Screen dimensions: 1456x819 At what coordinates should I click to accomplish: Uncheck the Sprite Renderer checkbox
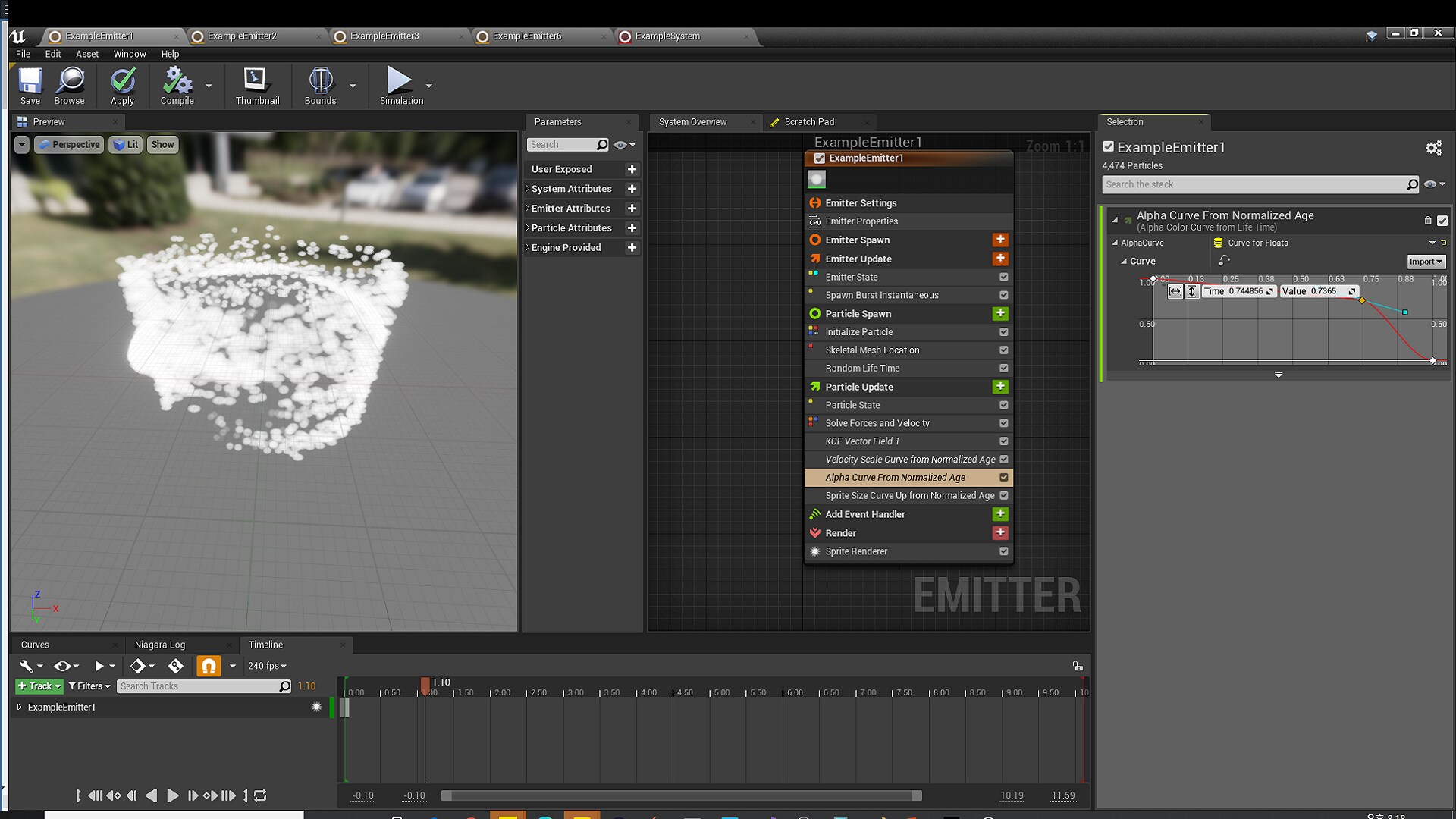click(1004, 551)
